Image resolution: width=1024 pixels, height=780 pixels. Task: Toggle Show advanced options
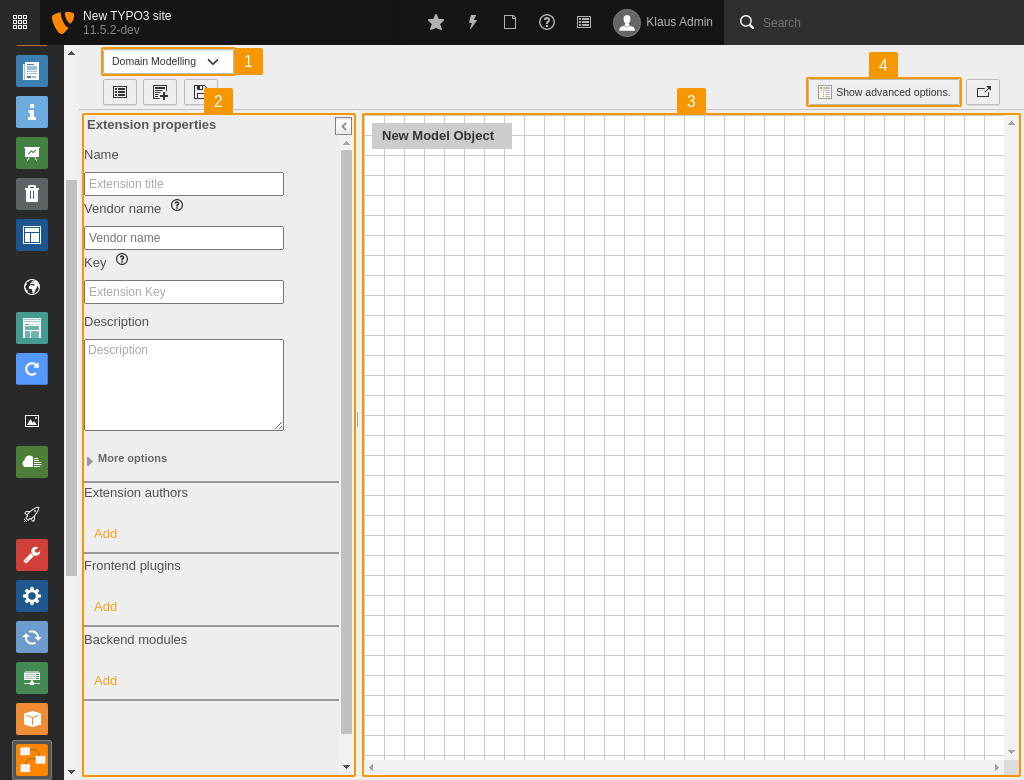click(x=883, y=91)
